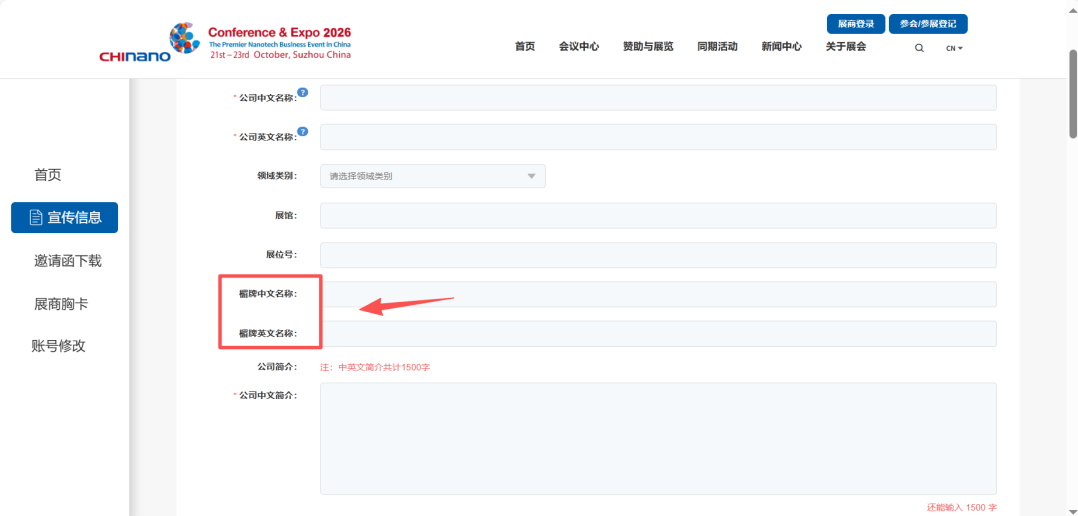This screenshot has width=1078, height=516.
Task: Click the 公司中文简介 text area
Action: coord(657,438)
